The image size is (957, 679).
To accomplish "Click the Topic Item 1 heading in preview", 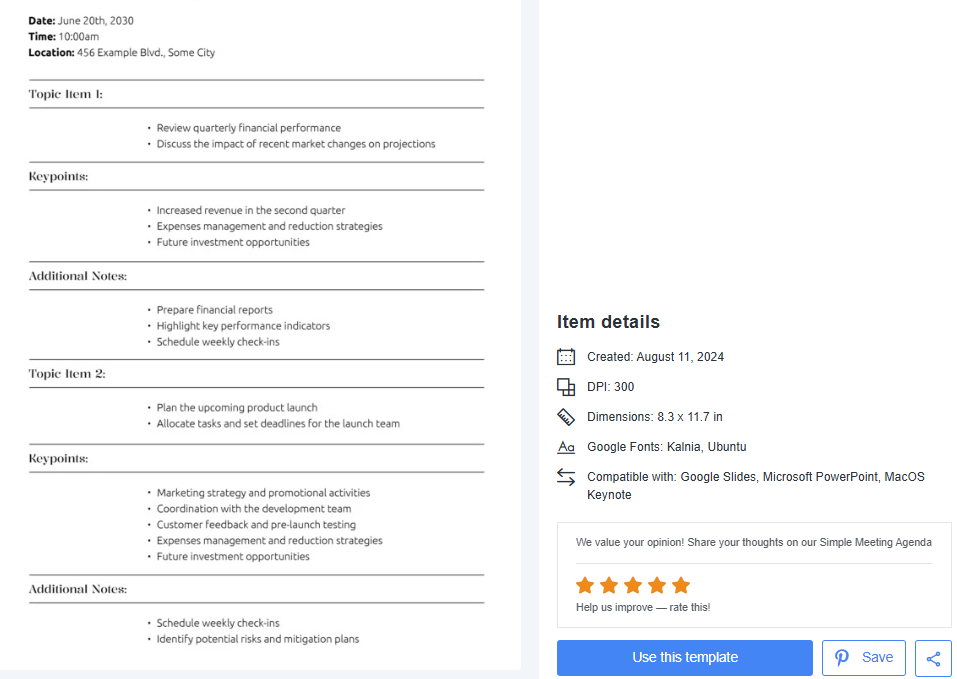I will (x=65, y=94).
